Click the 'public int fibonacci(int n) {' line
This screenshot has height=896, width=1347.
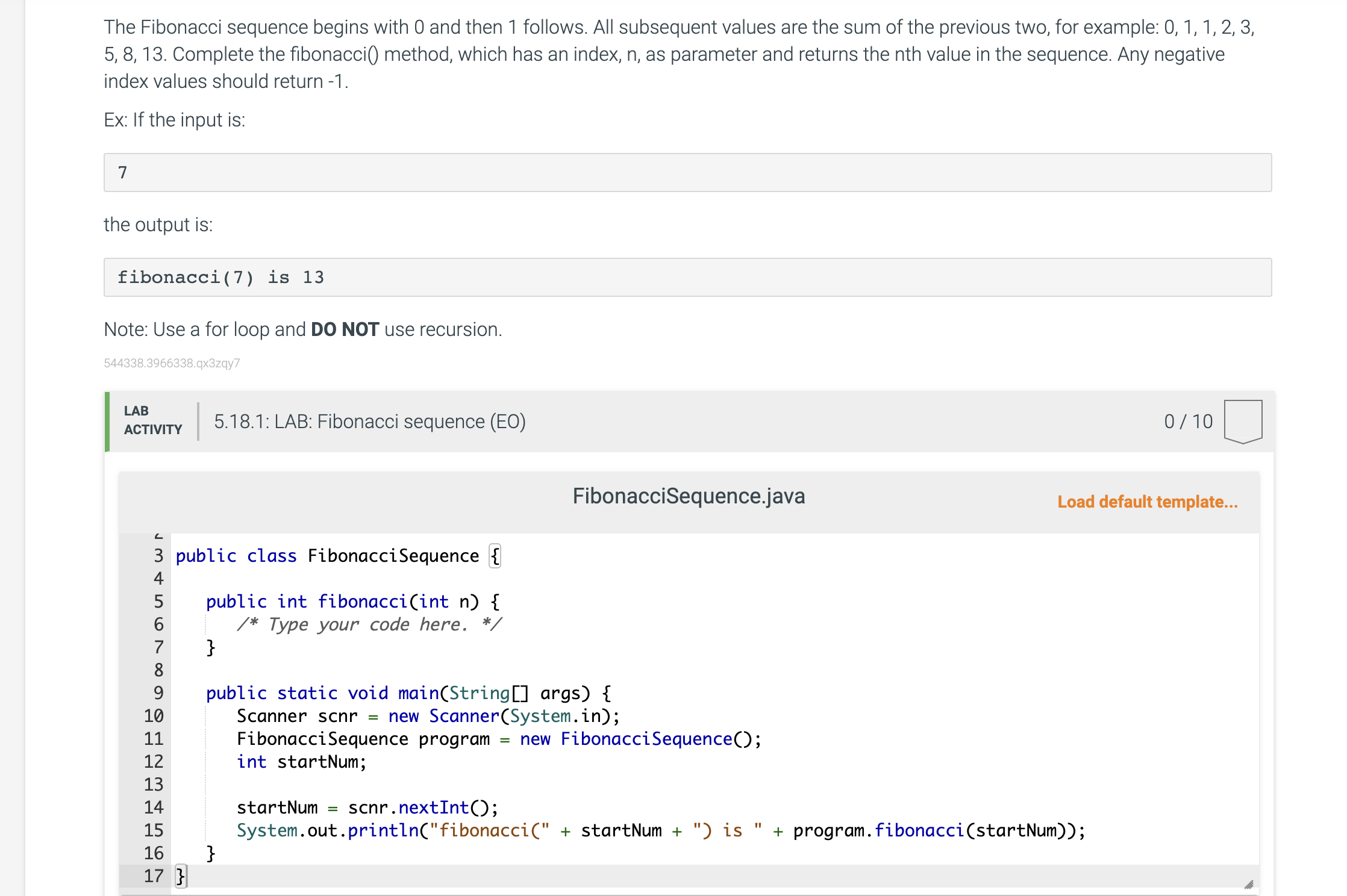pyautogui.click(x=353, y=602)
